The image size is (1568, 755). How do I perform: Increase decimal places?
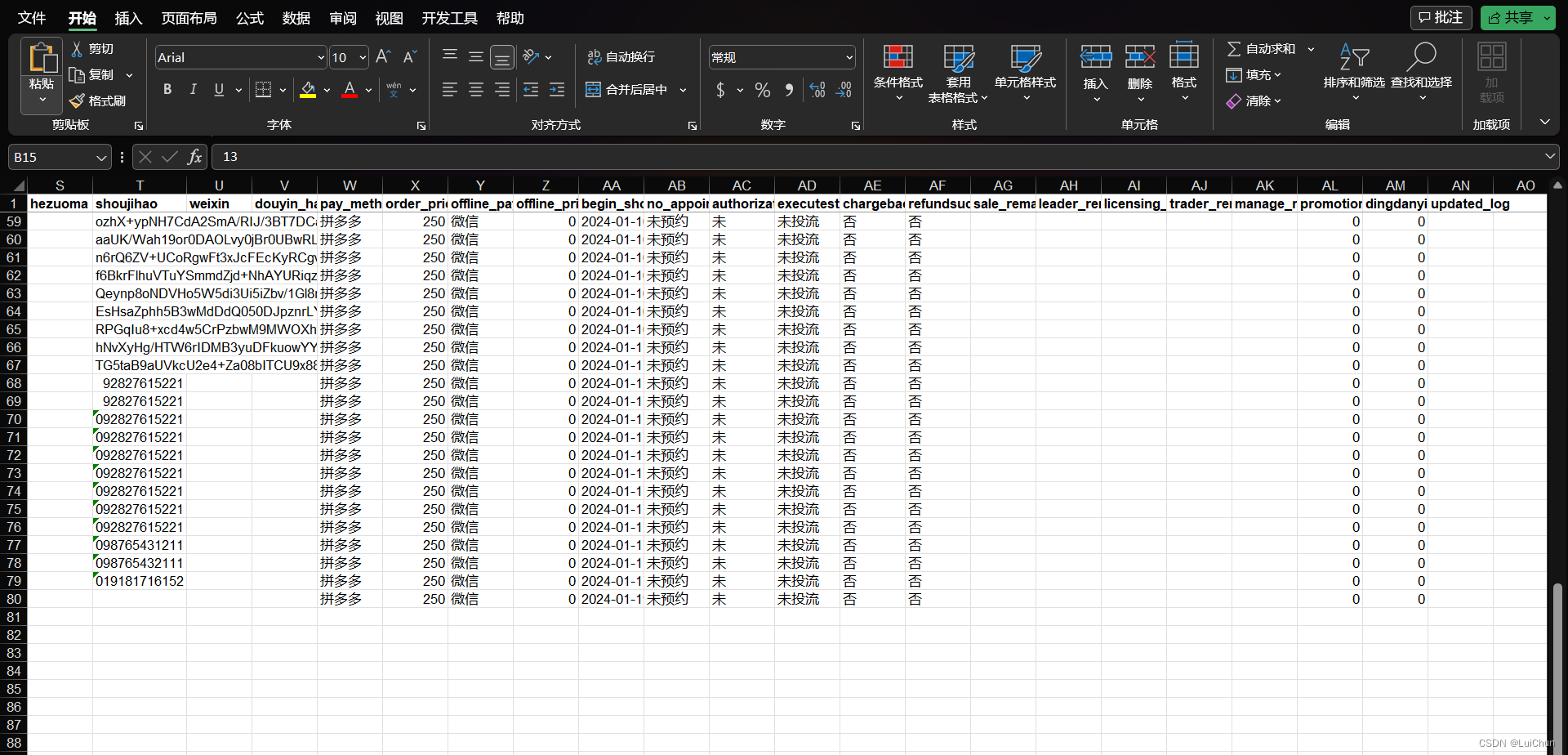(x=817, y=90)
